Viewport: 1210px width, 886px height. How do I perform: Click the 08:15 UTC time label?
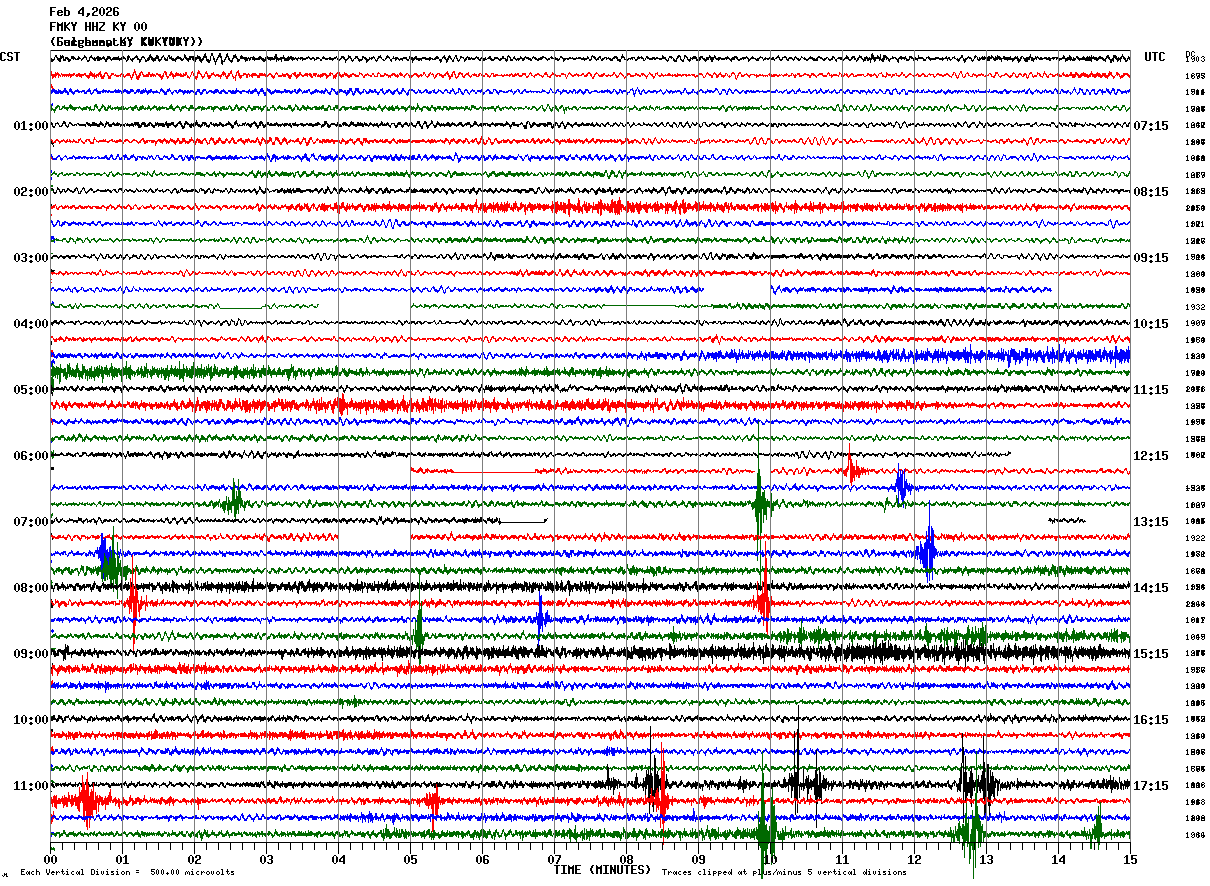coord(1151,192)
